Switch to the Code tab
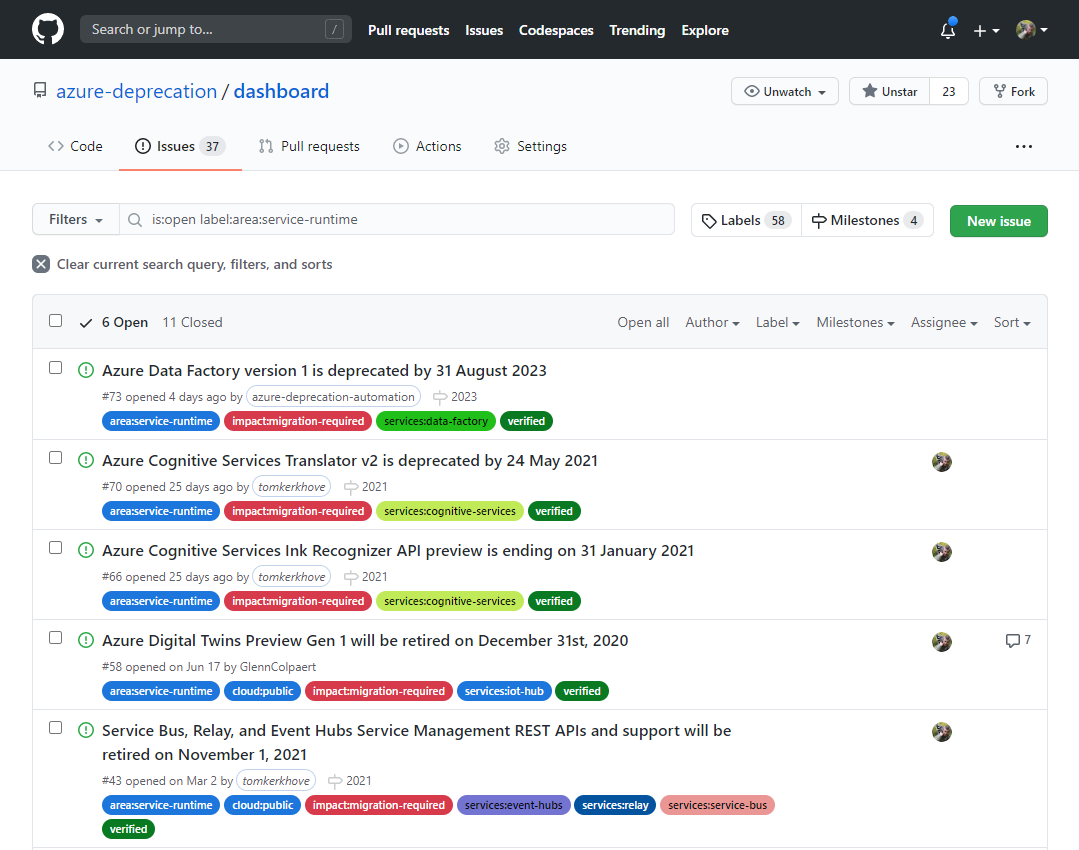Image resolution: width=1079 pixels, height=850 pixels. pyautogui.click(x=76, y=147)
